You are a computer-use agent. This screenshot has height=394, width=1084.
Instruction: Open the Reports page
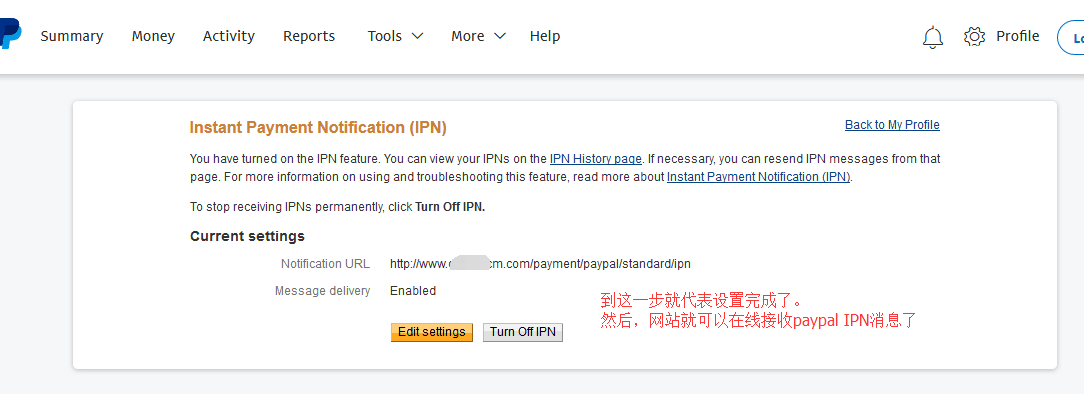pyautogui.click(x=309, y=36)
